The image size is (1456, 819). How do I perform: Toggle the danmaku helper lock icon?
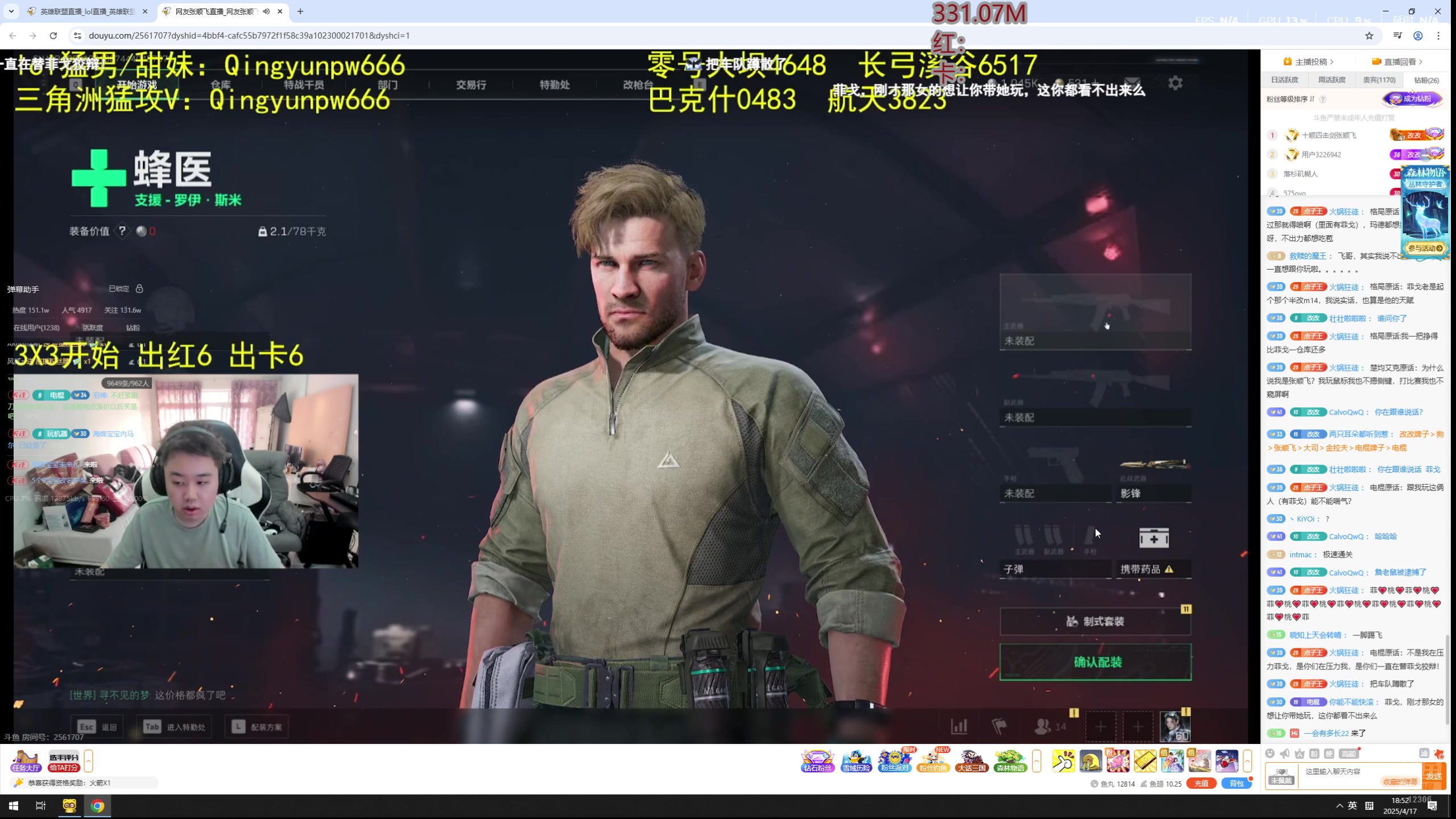139,288
